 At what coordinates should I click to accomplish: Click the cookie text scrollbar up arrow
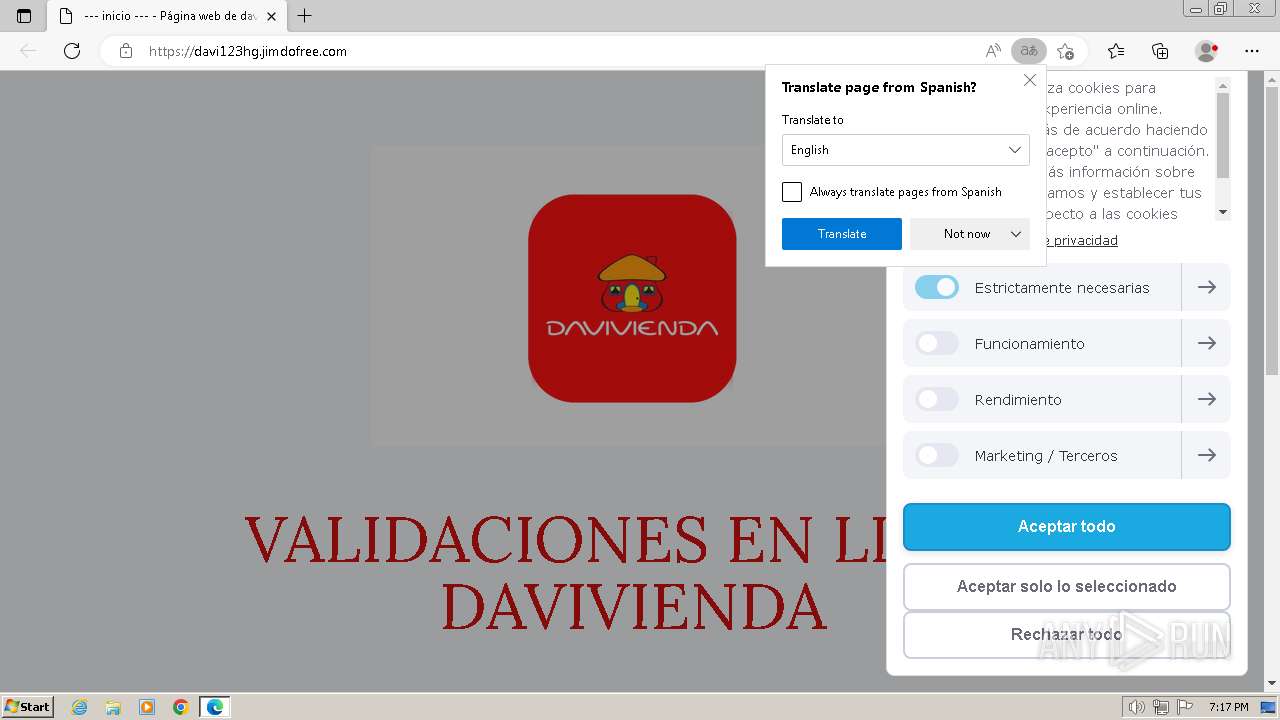click(1223, 86)
